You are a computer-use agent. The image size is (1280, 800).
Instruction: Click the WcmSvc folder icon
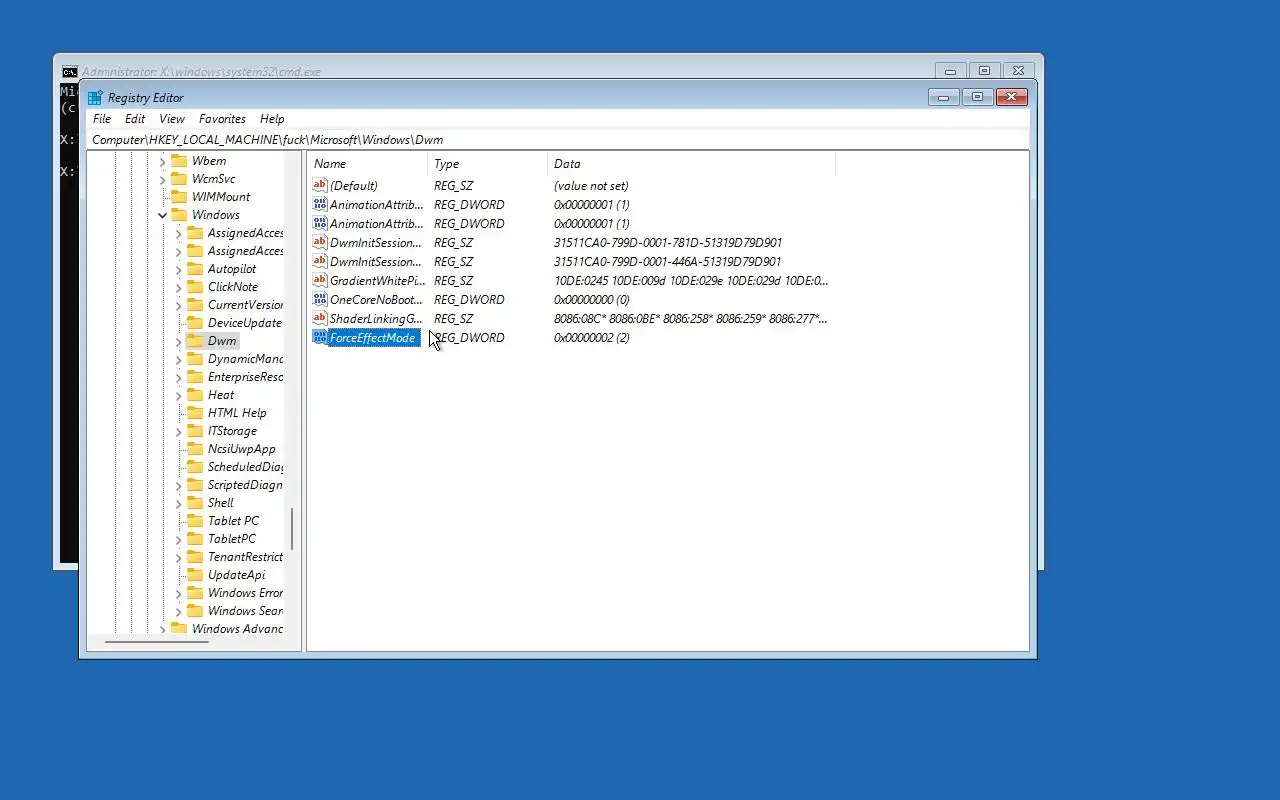point(179,179)
